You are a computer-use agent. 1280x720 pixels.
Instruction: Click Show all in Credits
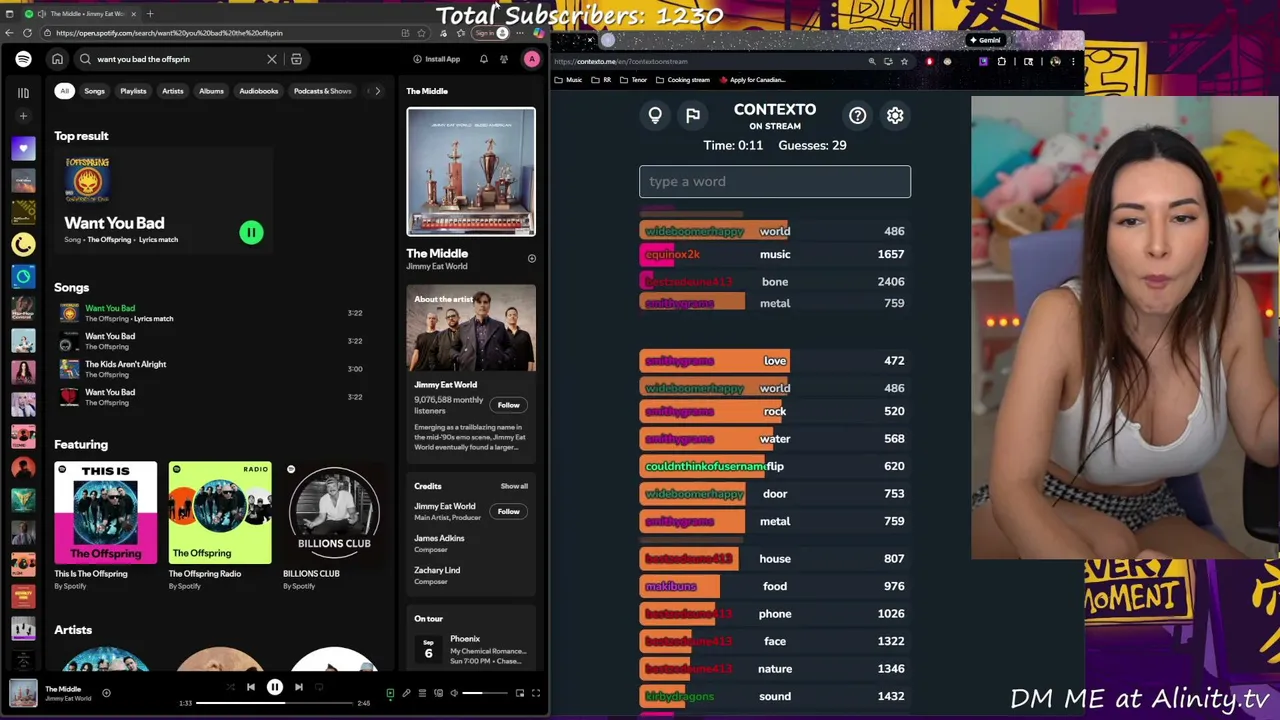(514, 486)
